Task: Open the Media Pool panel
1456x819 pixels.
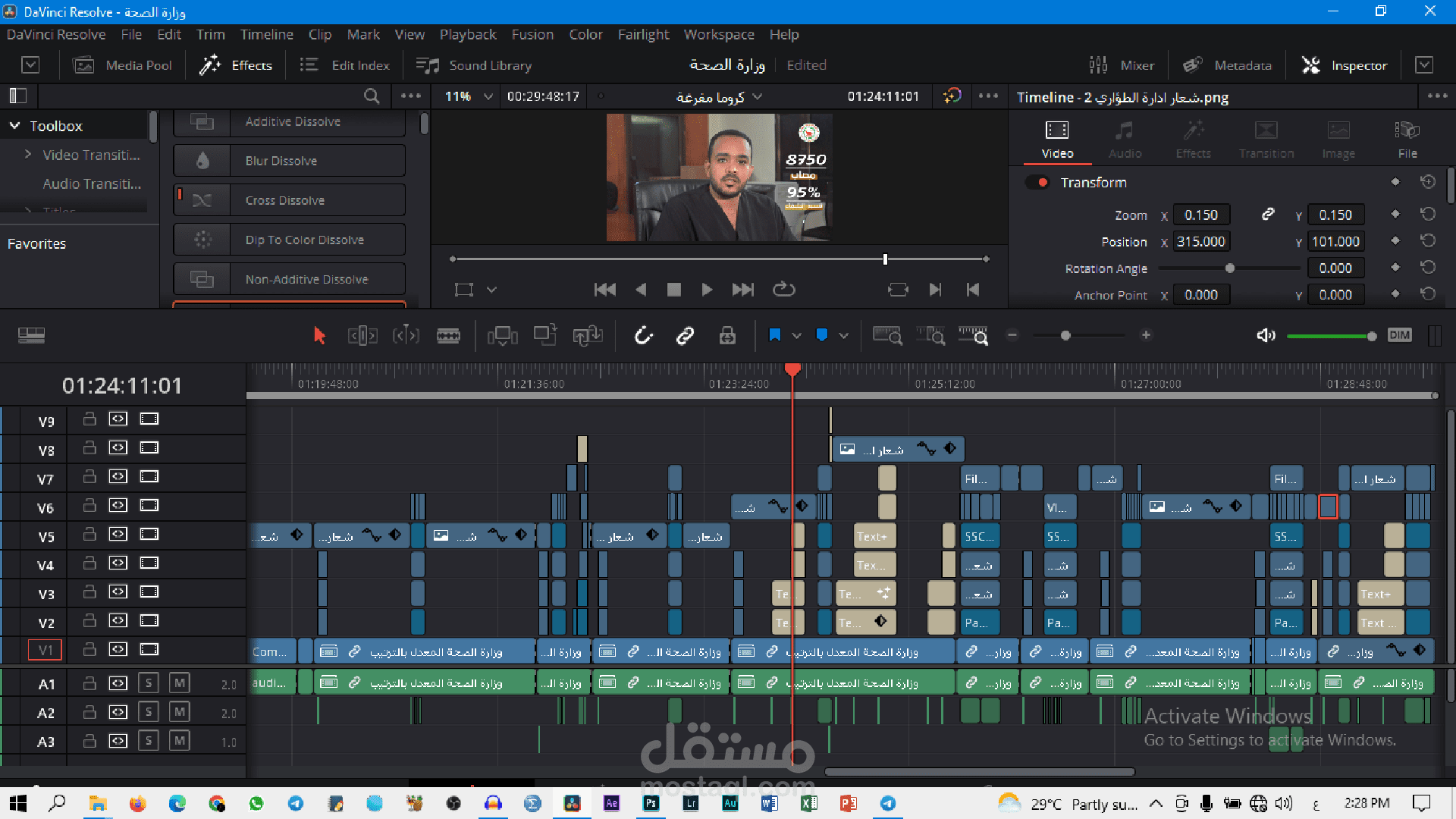Action: pos(122,65)
